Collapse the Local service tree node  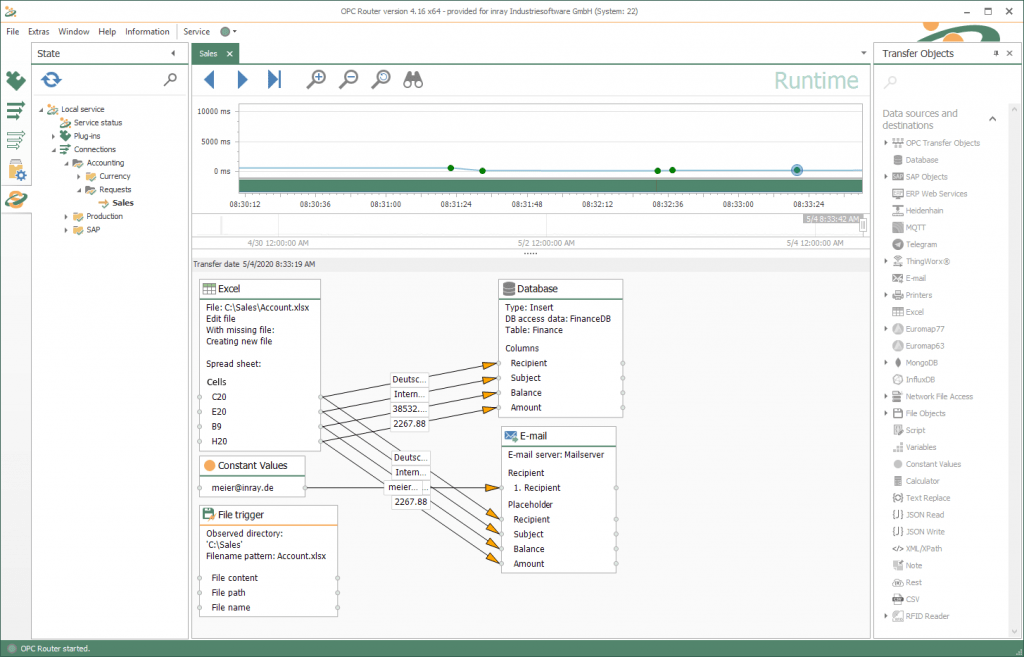pyautogui.click(x=41, y=110)
